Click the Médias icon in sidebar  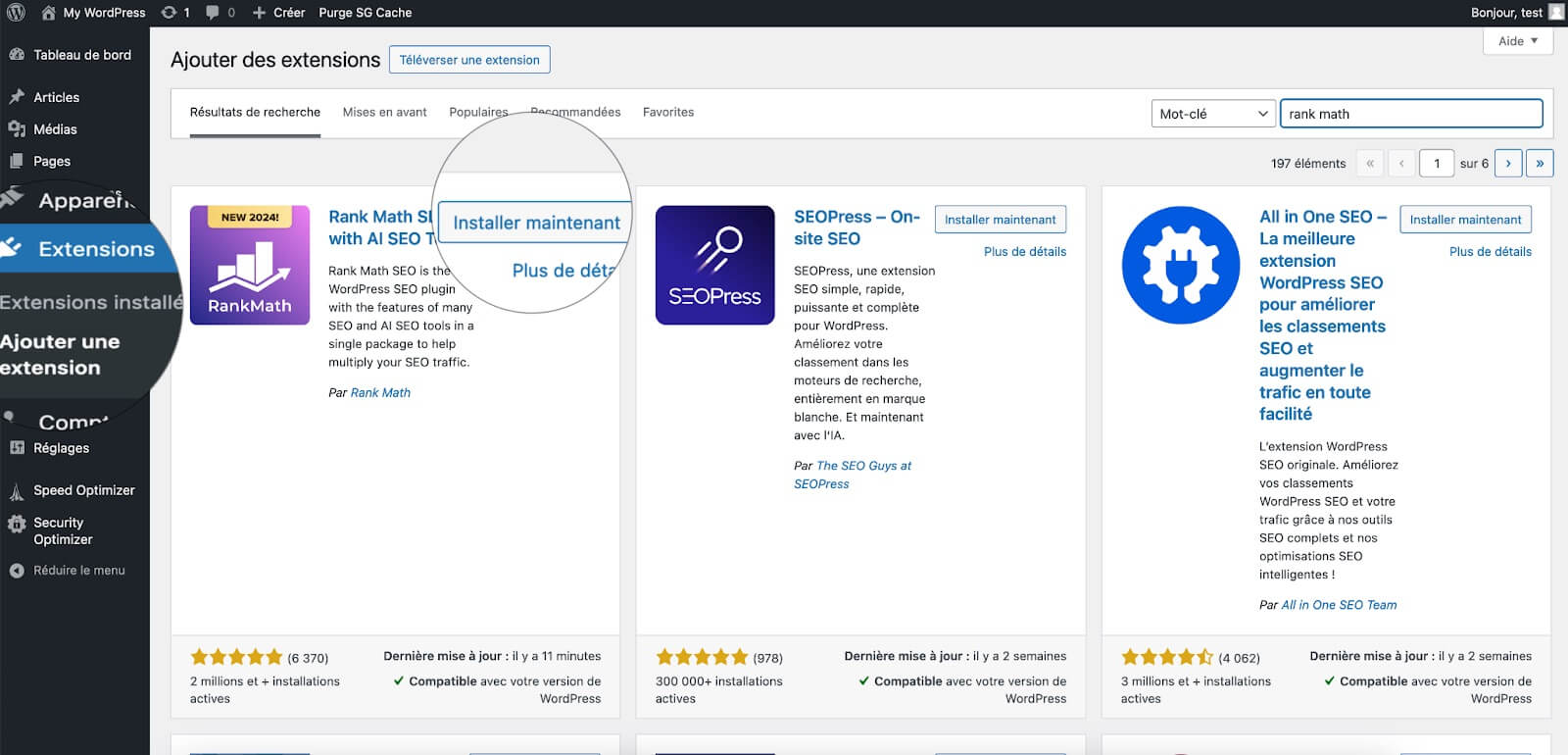[x=17, y=129]
